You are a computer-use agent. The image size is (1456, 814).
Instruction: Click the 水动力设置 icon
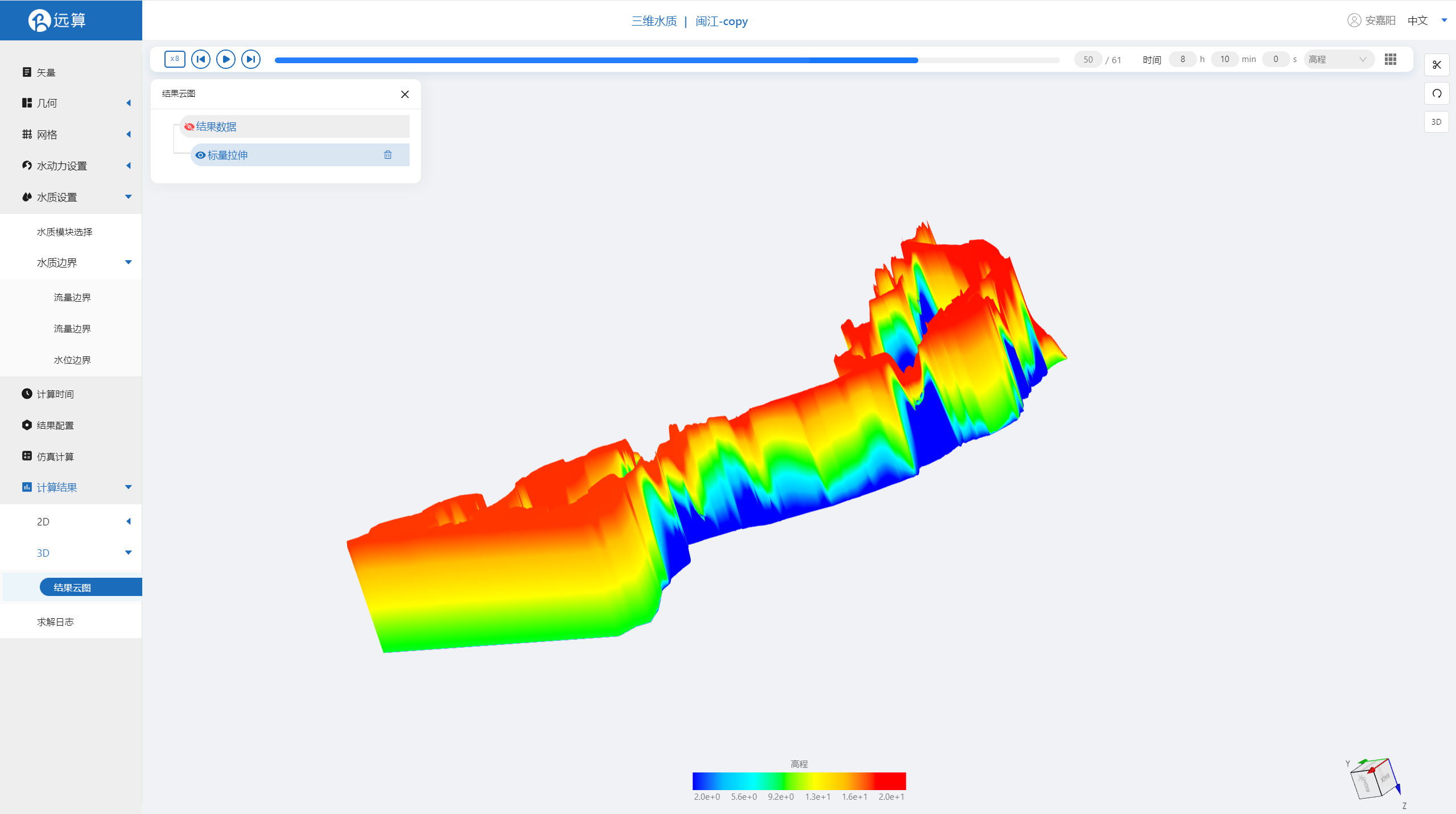click(x=27, y=166)
